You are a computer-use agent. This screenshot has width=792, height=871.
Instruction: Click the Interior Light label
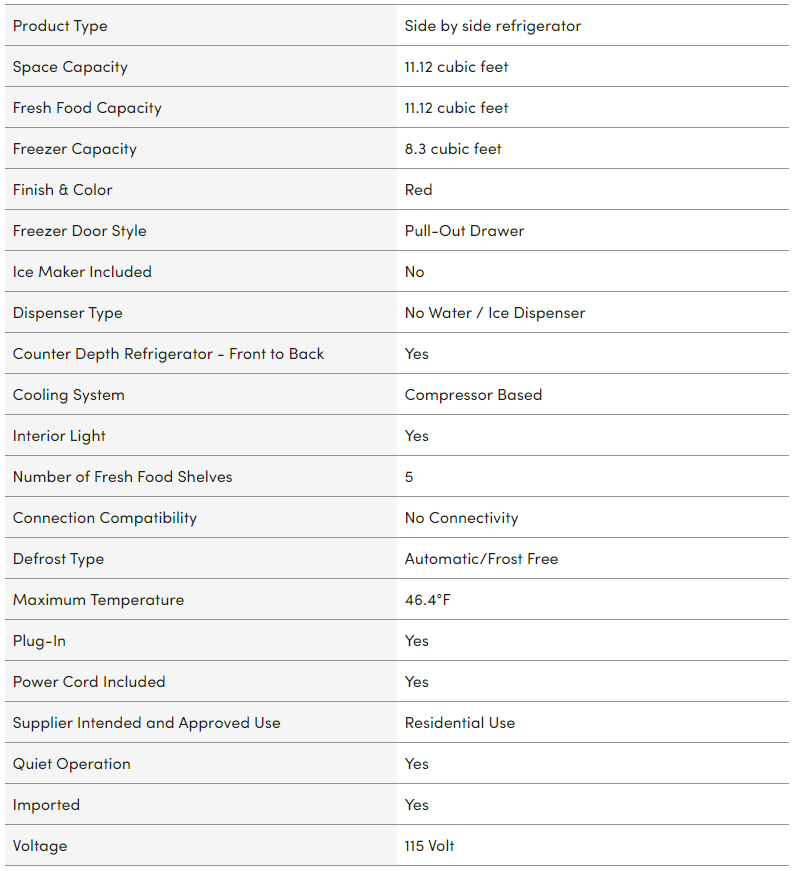[x=59, y=436]
